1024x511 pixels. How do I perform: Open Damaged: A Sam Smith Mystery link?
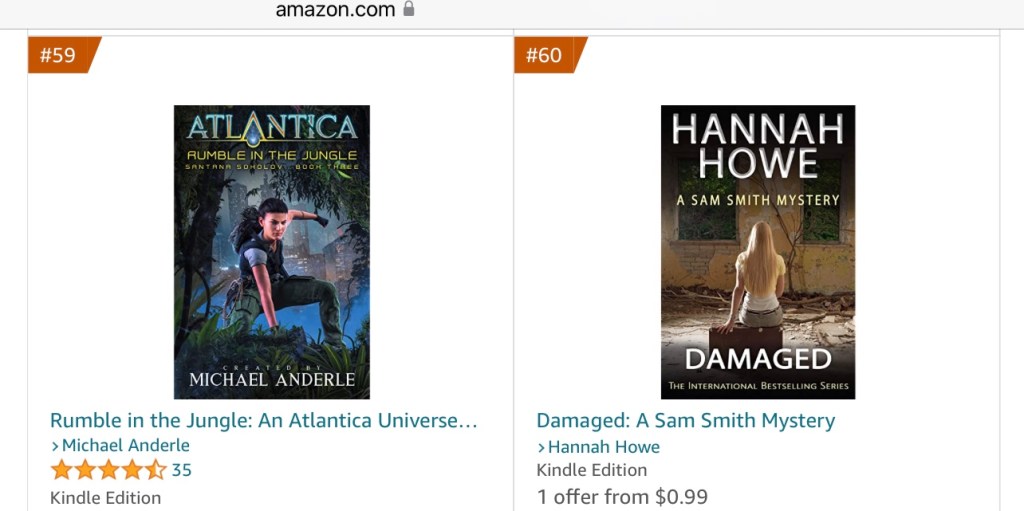coord(686,420)
